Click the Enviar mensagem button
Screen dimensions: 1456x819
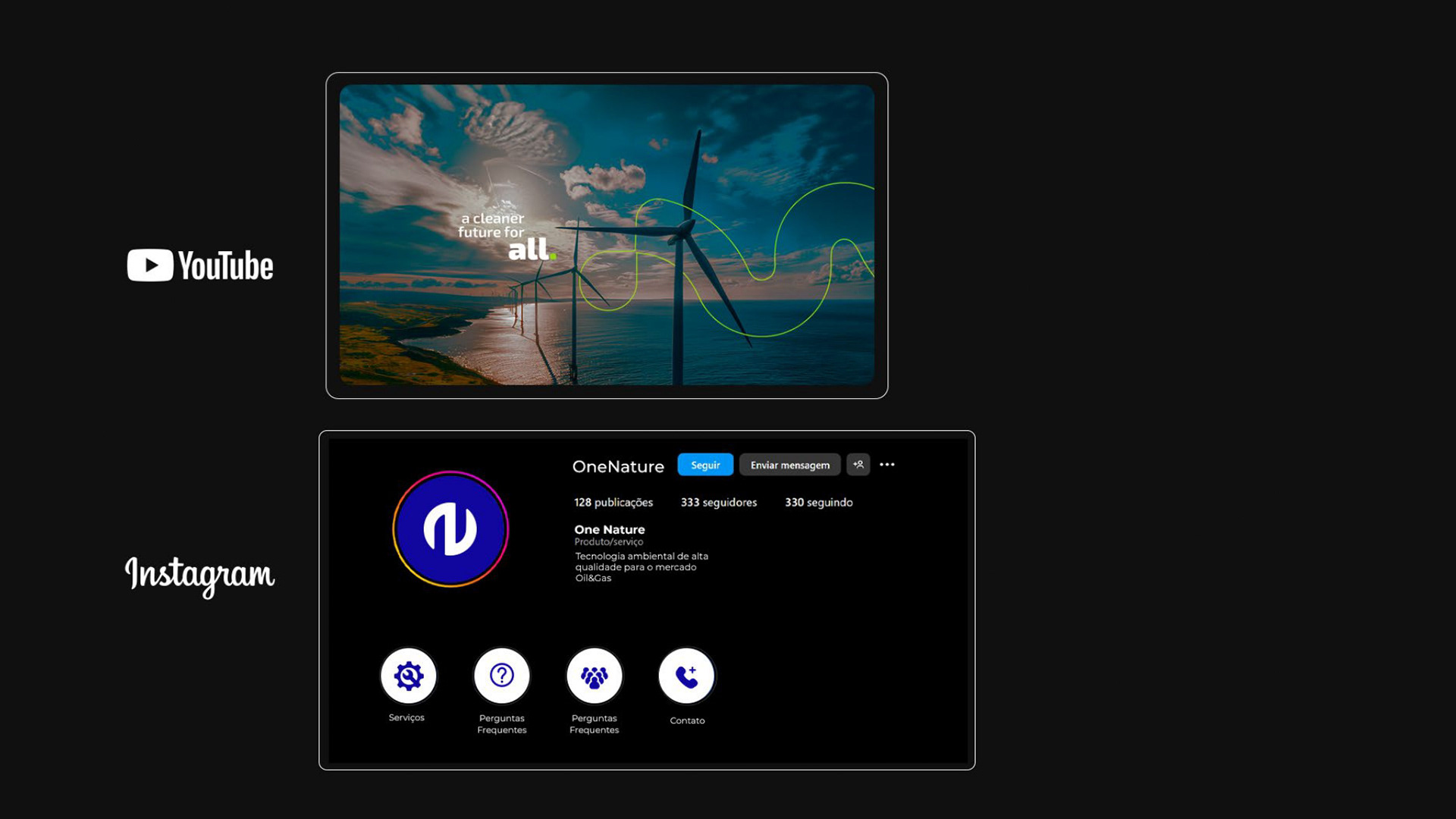789,465
